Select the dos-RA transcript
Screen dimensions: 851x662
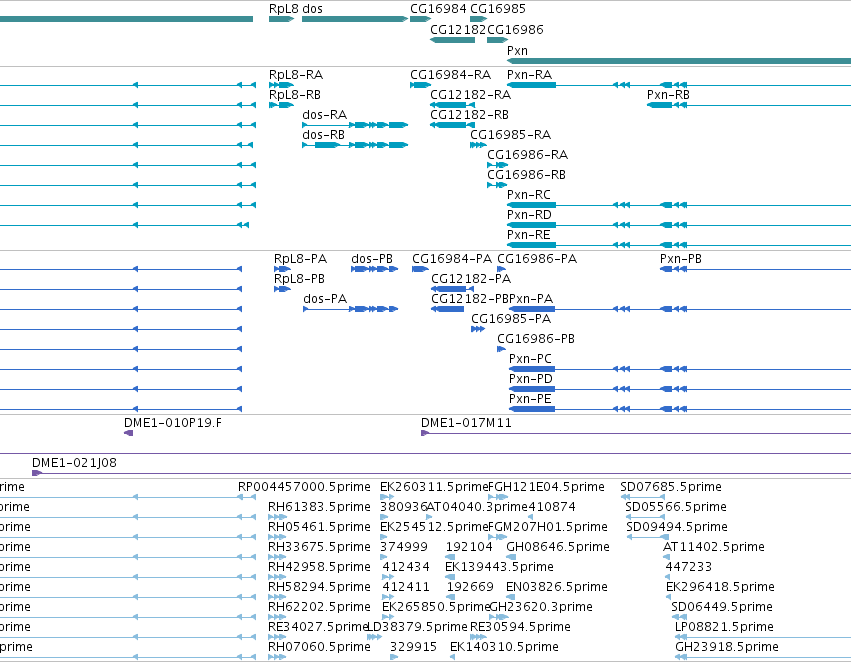tap(355, 125)
